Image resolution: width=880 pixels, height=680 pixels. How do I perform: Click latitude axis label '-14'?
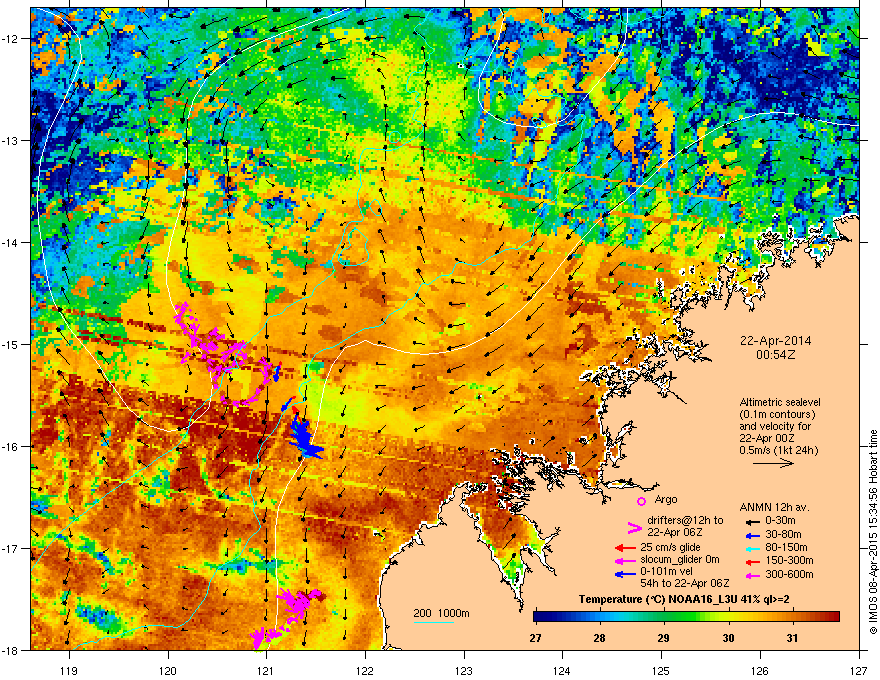(11, 242)
